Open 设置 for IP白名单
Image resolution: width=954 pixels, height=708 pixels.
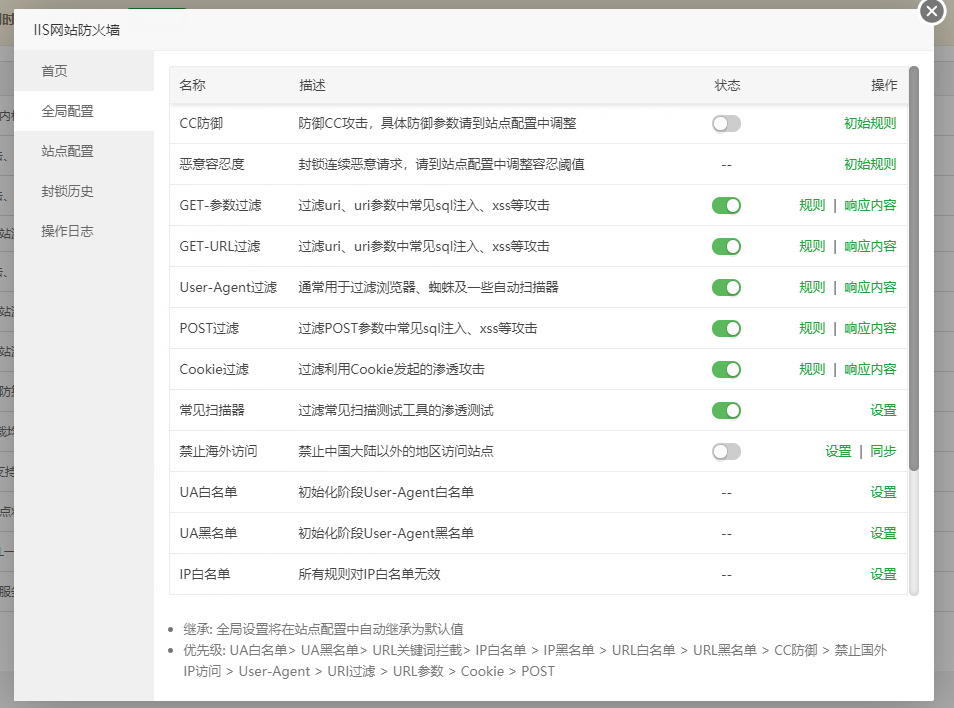(x=883, y=574)
